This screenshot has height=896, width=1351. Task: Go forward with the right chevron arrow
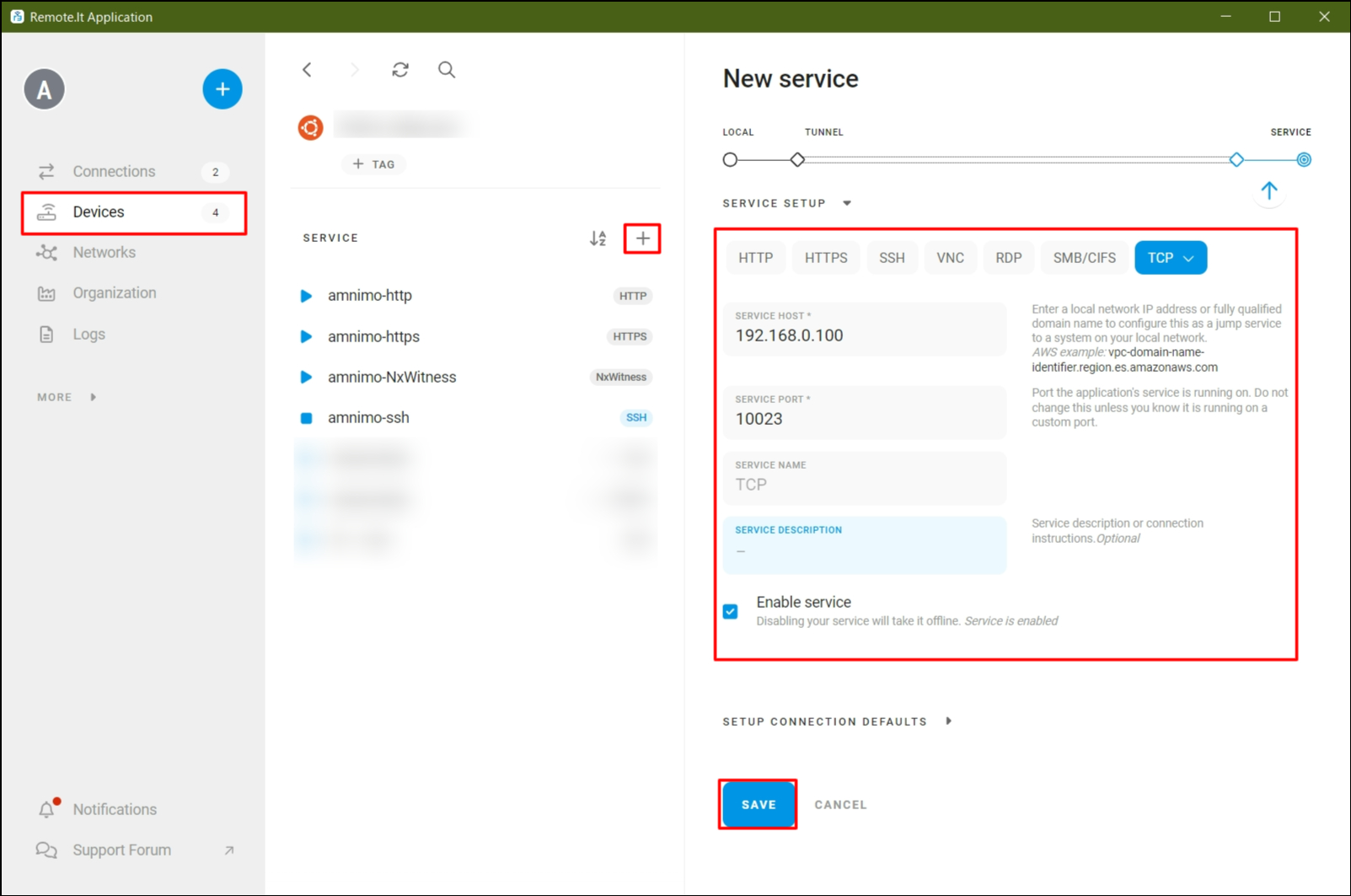coord(354,70)
